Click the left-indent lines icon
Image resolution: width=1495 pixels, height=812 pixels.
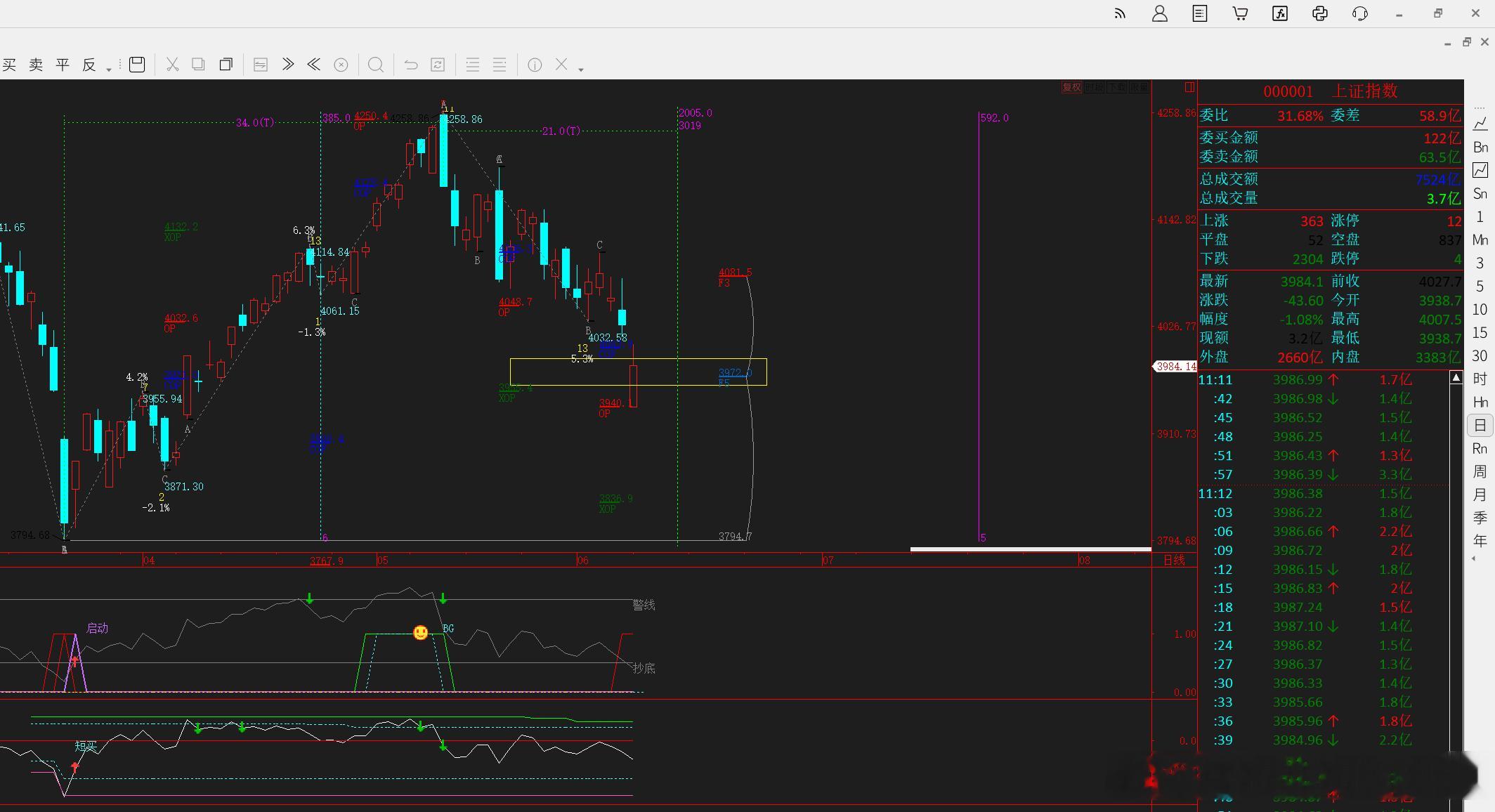[473, 65]
